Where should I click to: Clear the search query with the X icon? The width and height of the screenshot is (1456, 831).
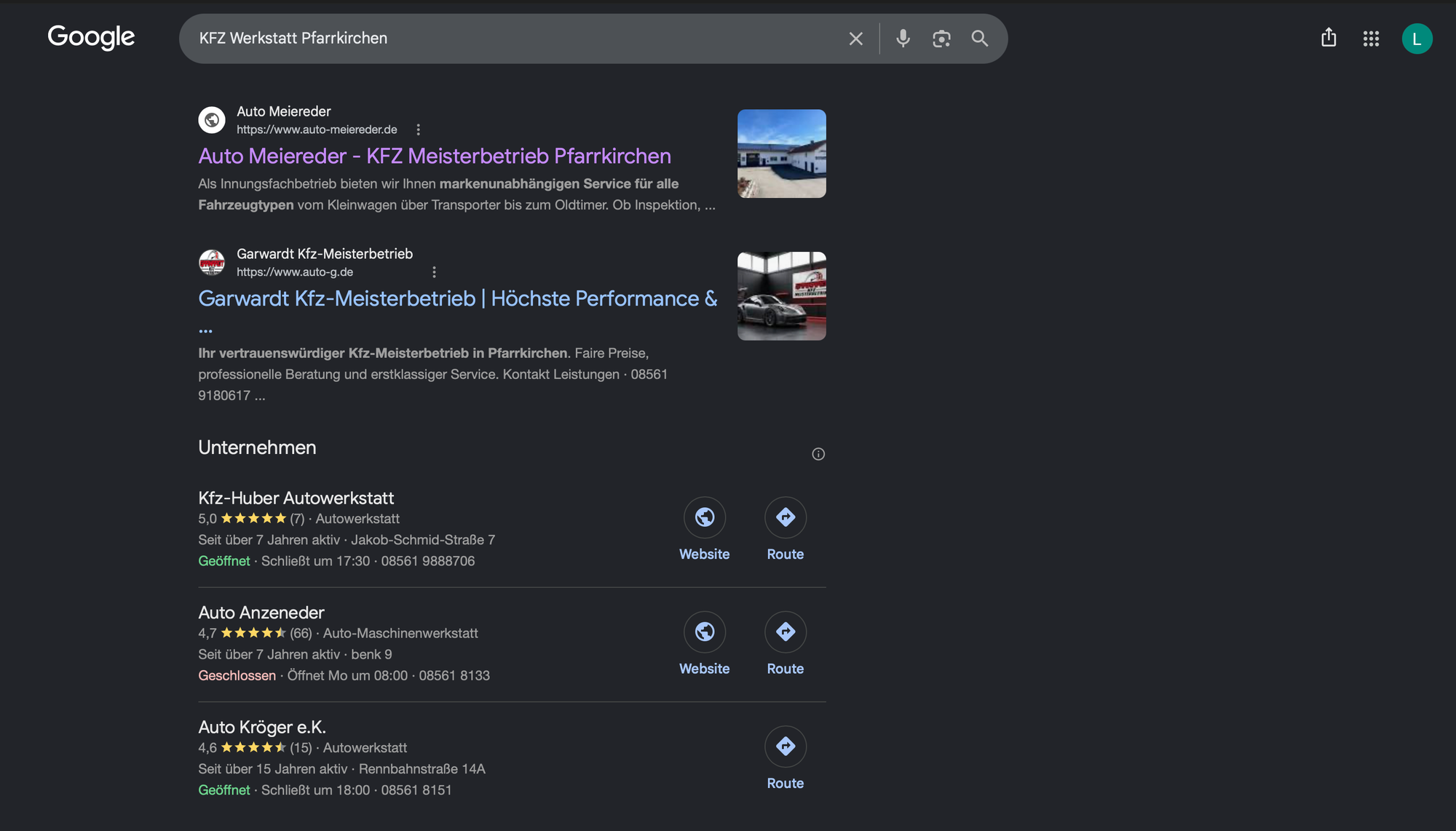(856, 39)
